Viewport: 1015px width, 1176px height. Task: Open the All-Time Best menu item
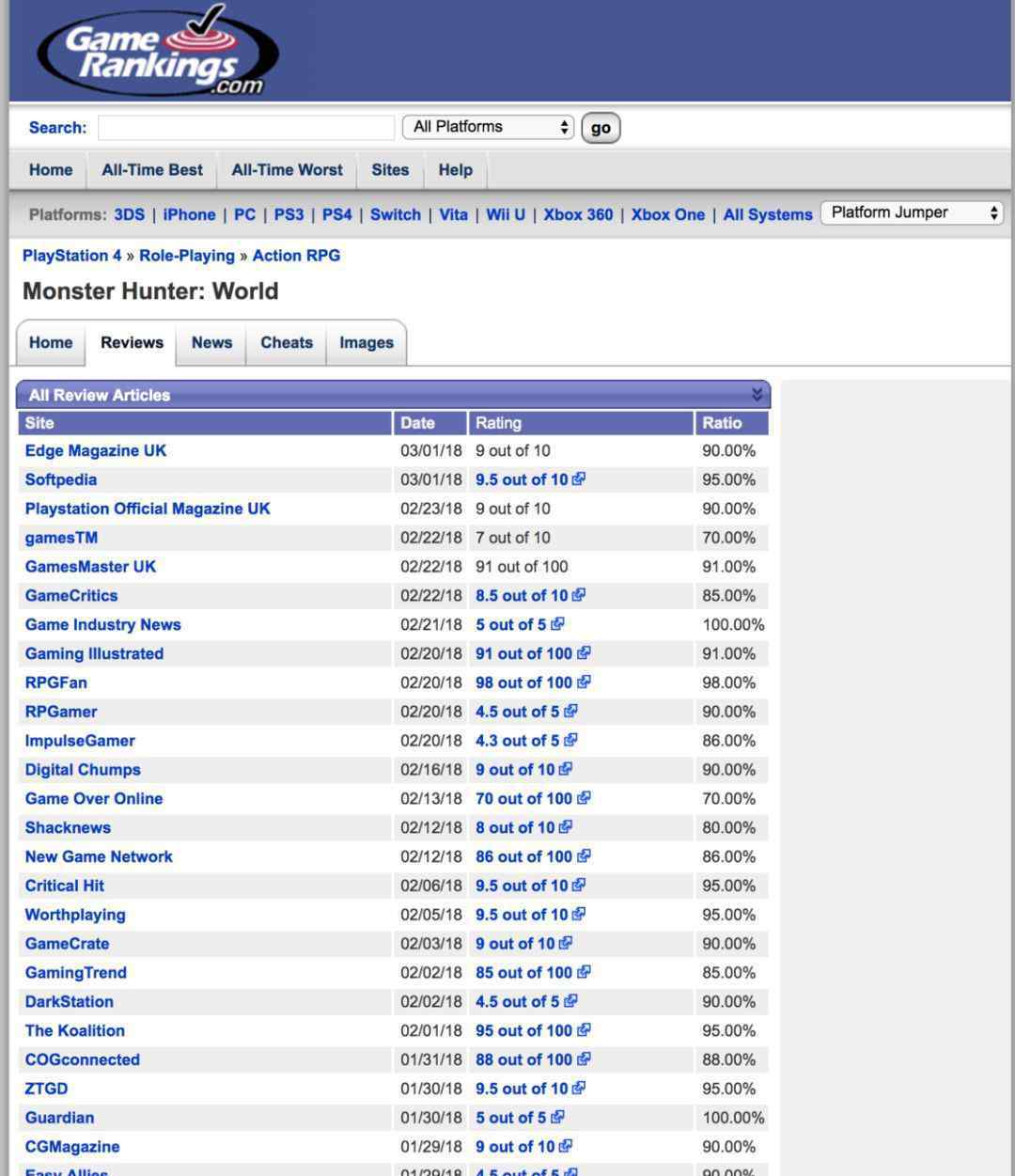(152, 170)
